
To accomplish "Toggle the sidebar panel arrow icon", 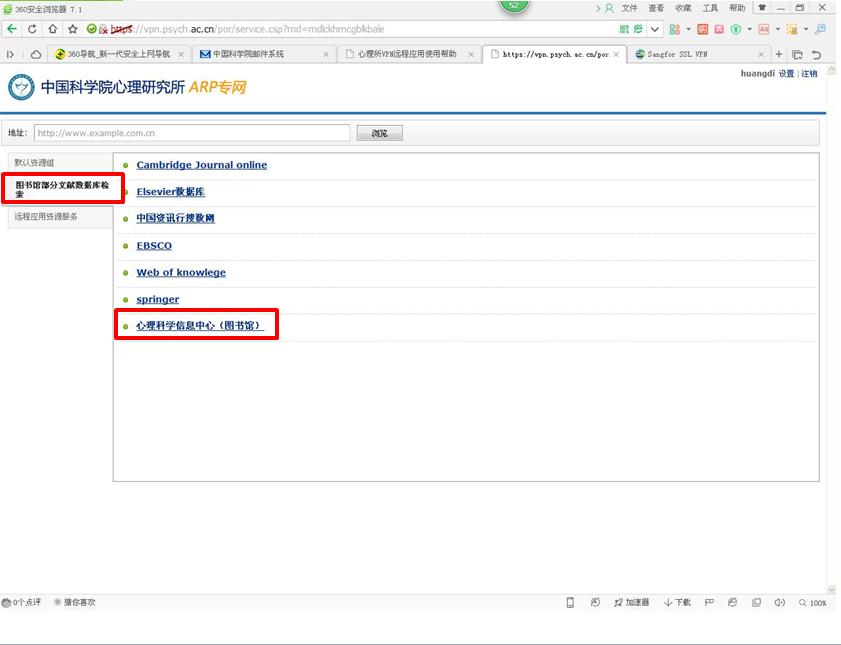I will click(10, 54).
